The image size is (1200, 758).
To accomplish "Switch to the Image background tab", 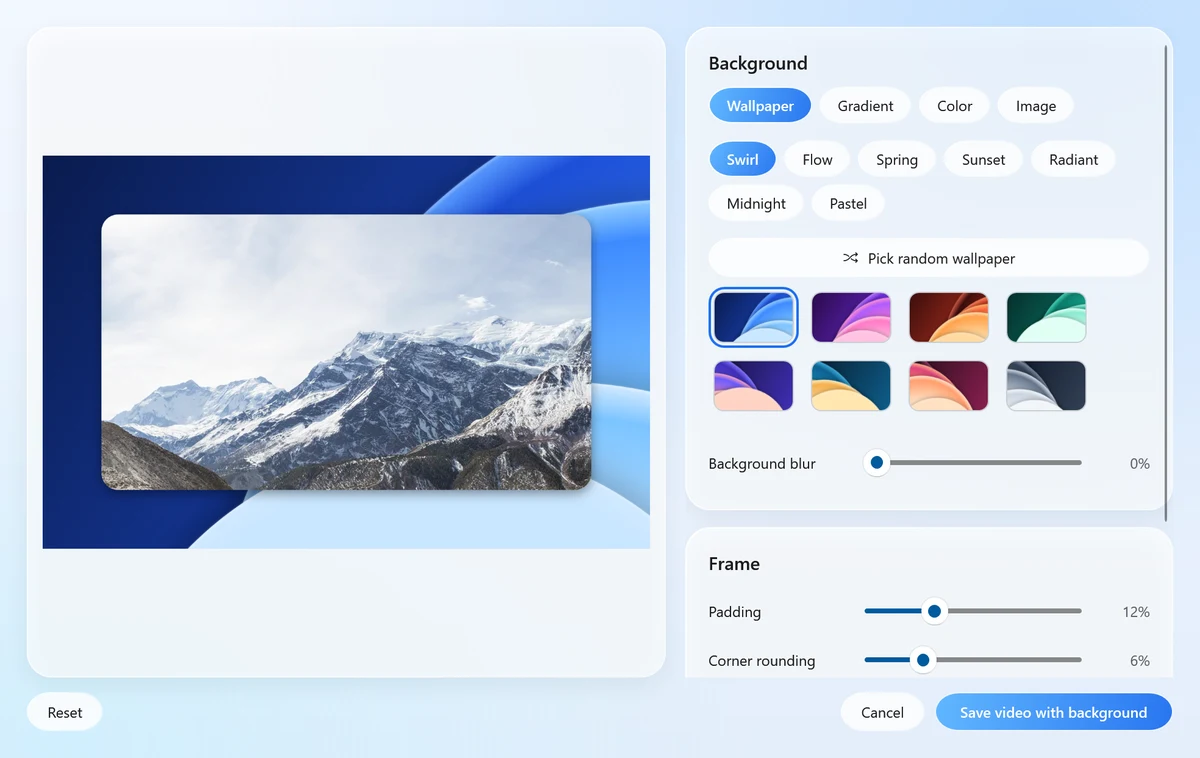I will tap(1035, 105).
